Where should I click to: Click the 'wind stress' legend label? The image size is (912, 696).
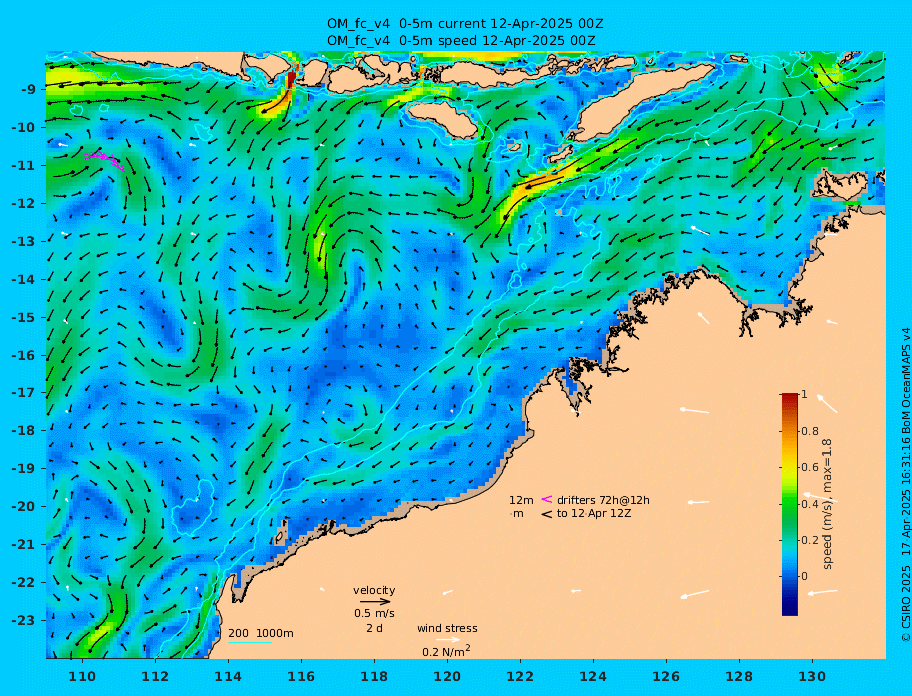click(447, 628)
